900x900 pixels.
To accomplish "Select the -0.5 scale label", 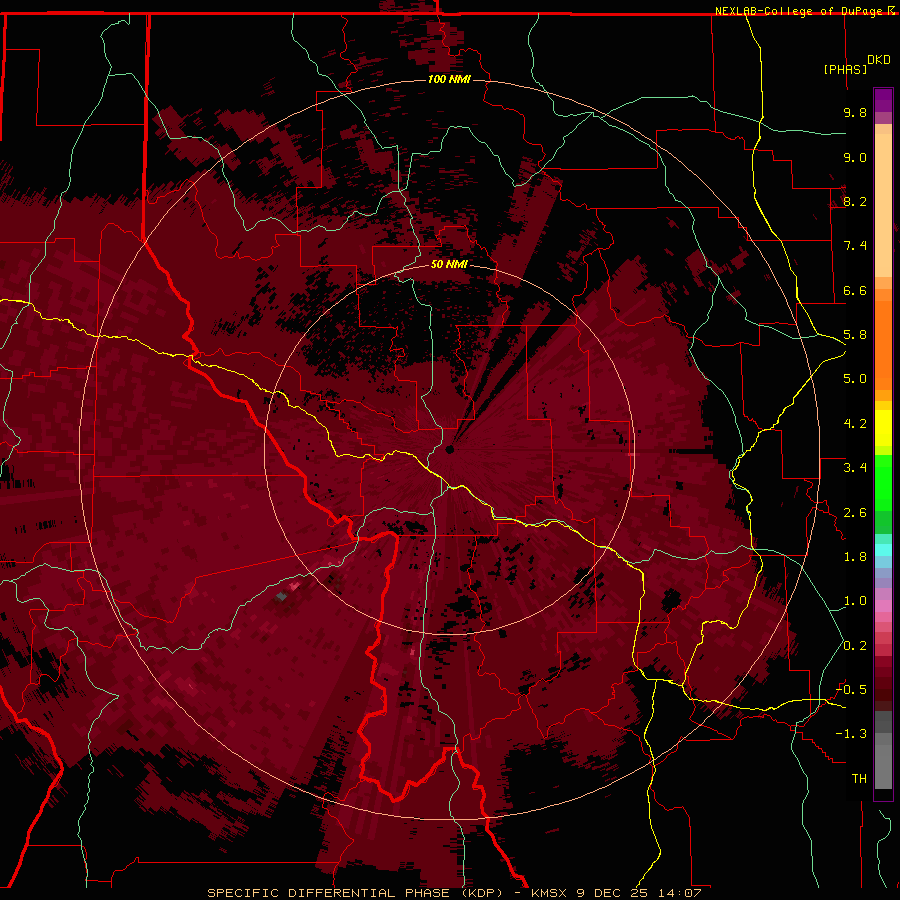I will point(852,690).
